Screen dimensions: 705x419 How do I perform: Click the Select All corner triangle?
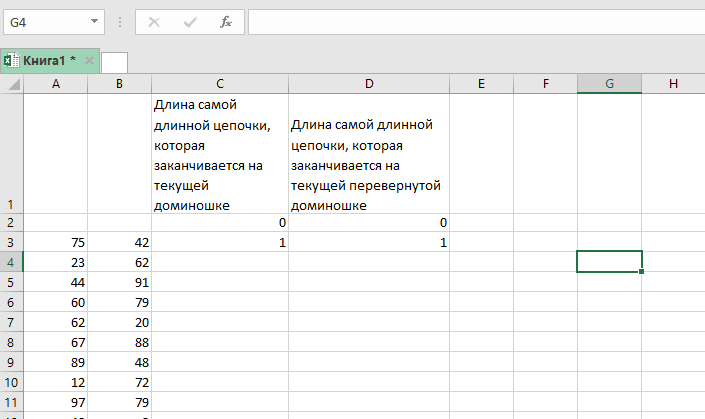pos(12,85)
